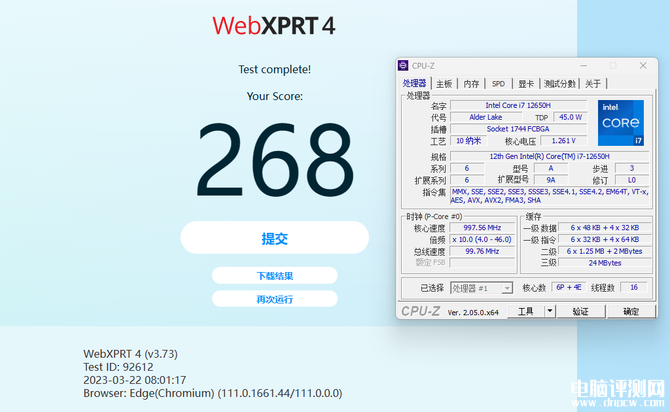
Task: Switch to the 显卡 tab
Action: click(x=526, y=84)
